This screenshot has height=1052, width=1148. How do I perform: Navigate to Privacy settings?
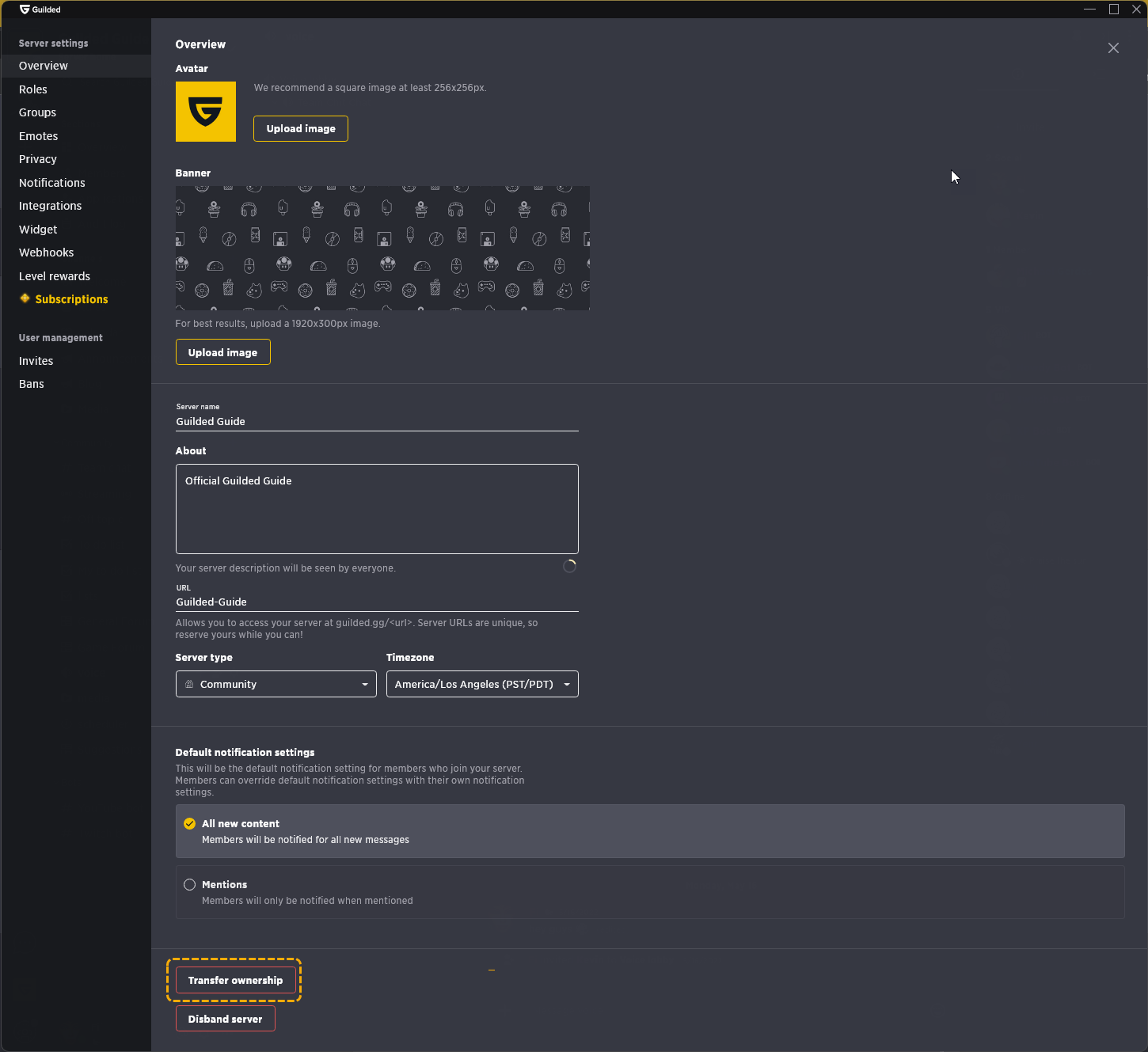tap(75, 159)
